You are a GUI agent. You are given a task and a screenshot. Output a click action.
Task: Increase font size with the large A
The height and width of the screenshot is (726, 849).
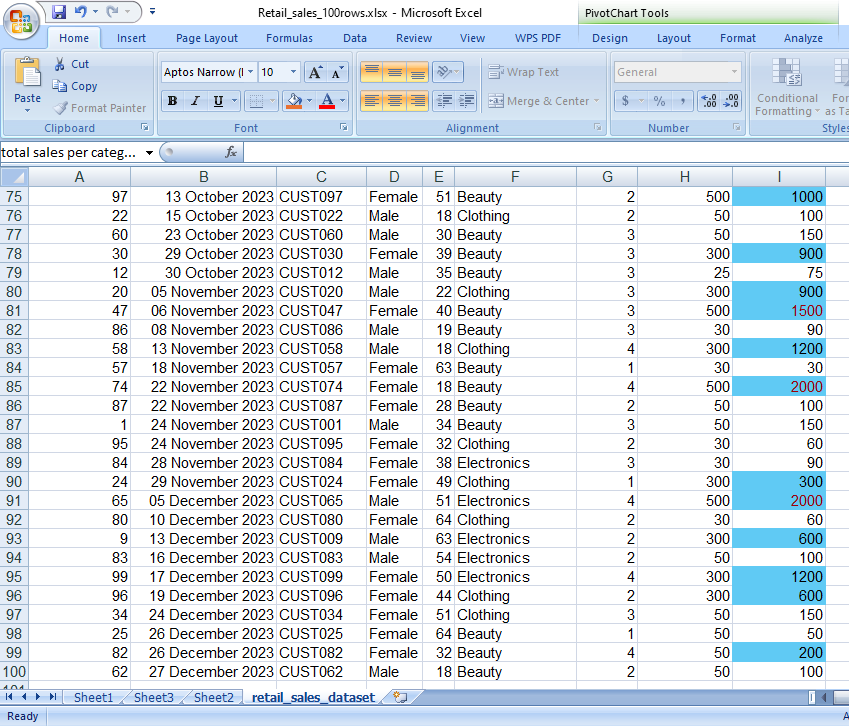[315, 73]
